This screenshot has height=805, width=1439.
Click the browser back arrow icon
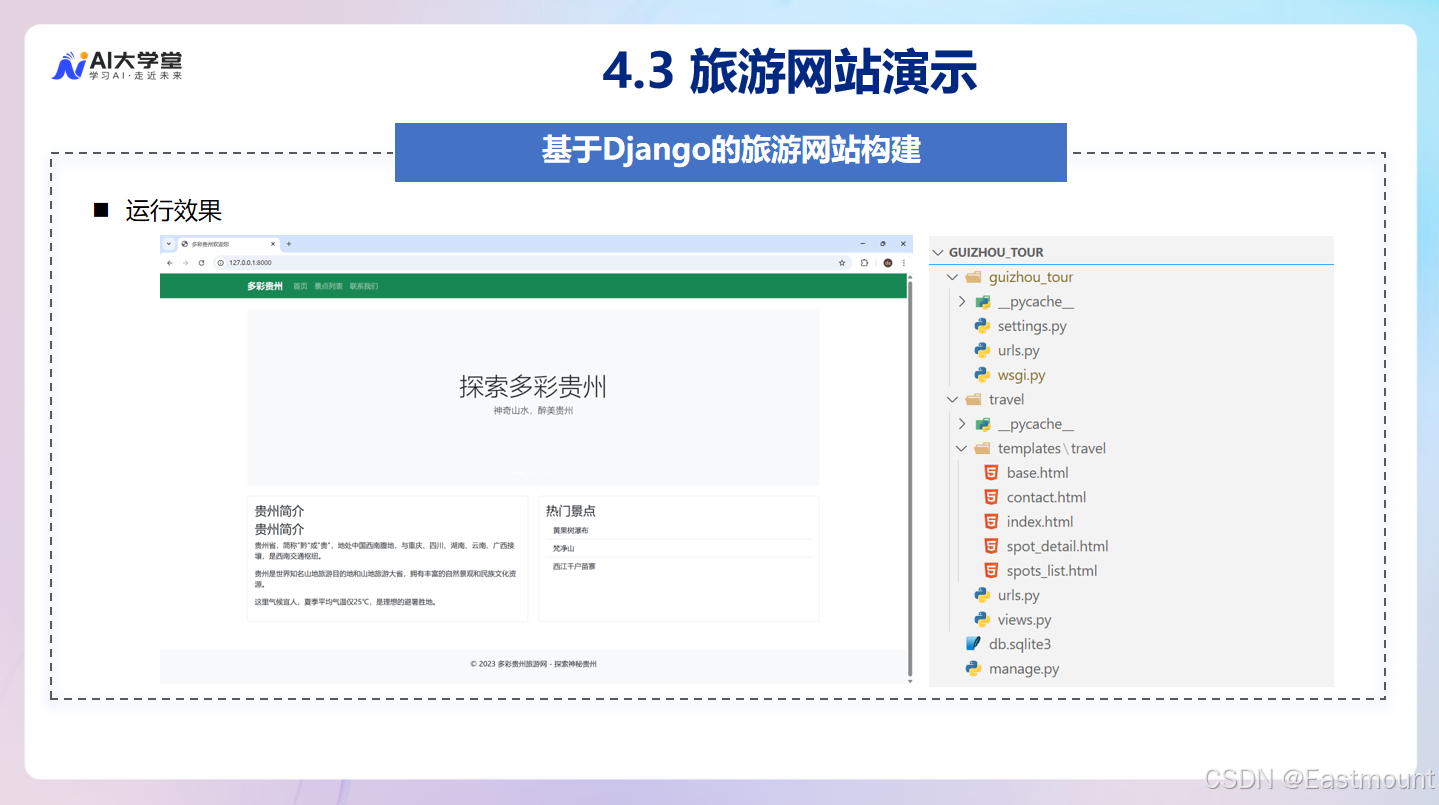pyautogui.click(x=169, y=262)
